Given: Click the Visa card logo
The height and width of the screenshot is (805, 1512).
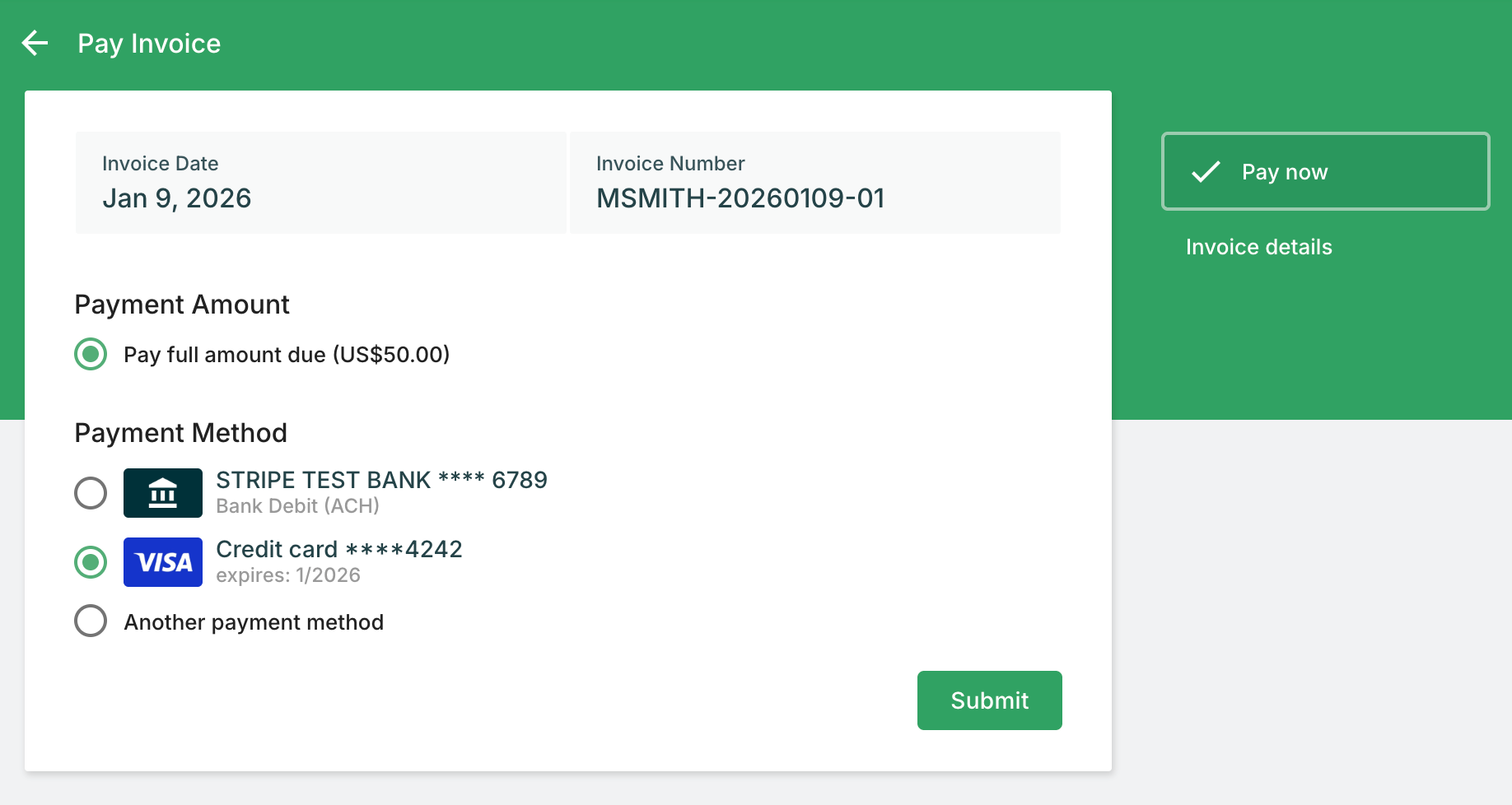Looking at the screenshot, I should pos(163,562).
